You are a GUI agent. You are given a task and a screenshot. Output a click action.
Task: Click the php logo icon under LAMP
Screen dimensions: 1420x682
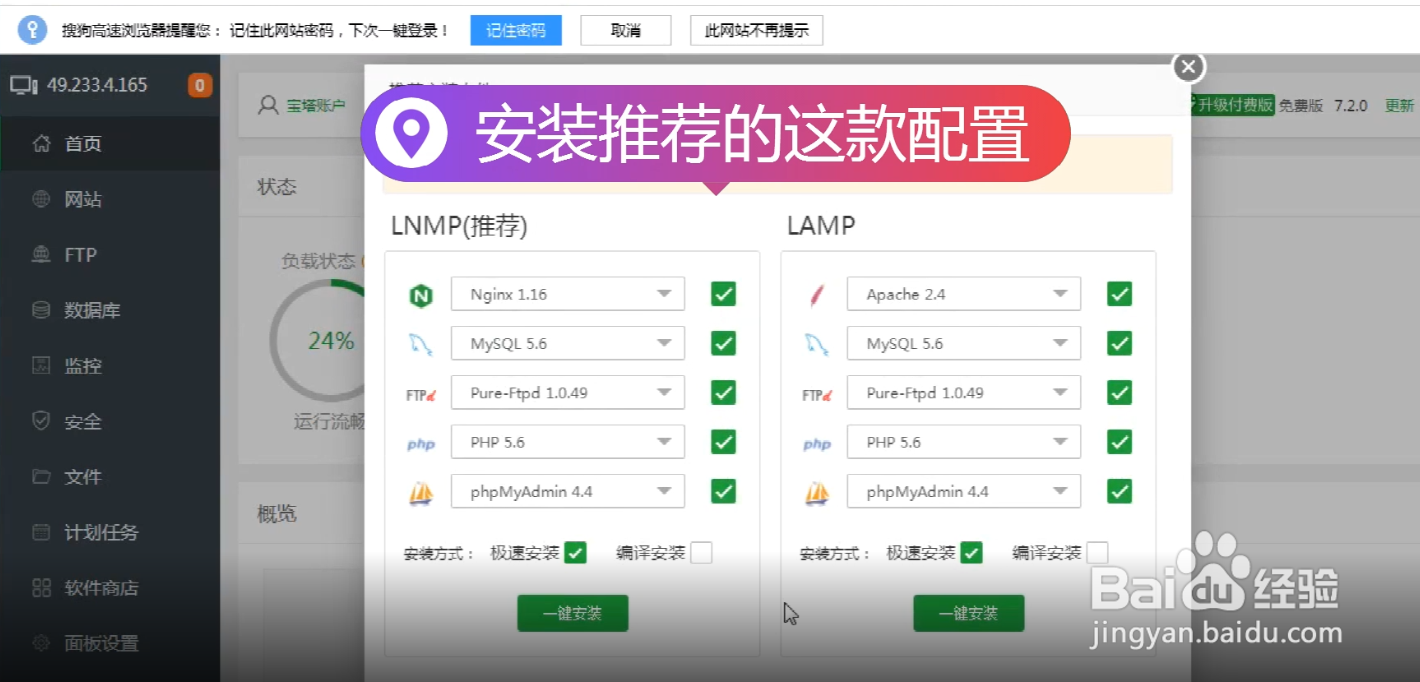tap(817, 444)
